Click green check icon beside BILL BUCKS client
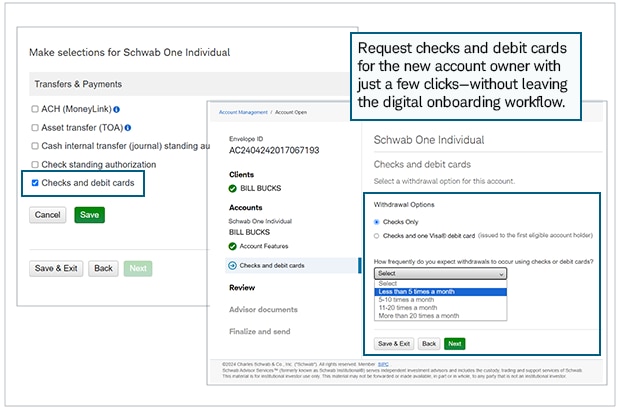 click(x=232, y=189)
